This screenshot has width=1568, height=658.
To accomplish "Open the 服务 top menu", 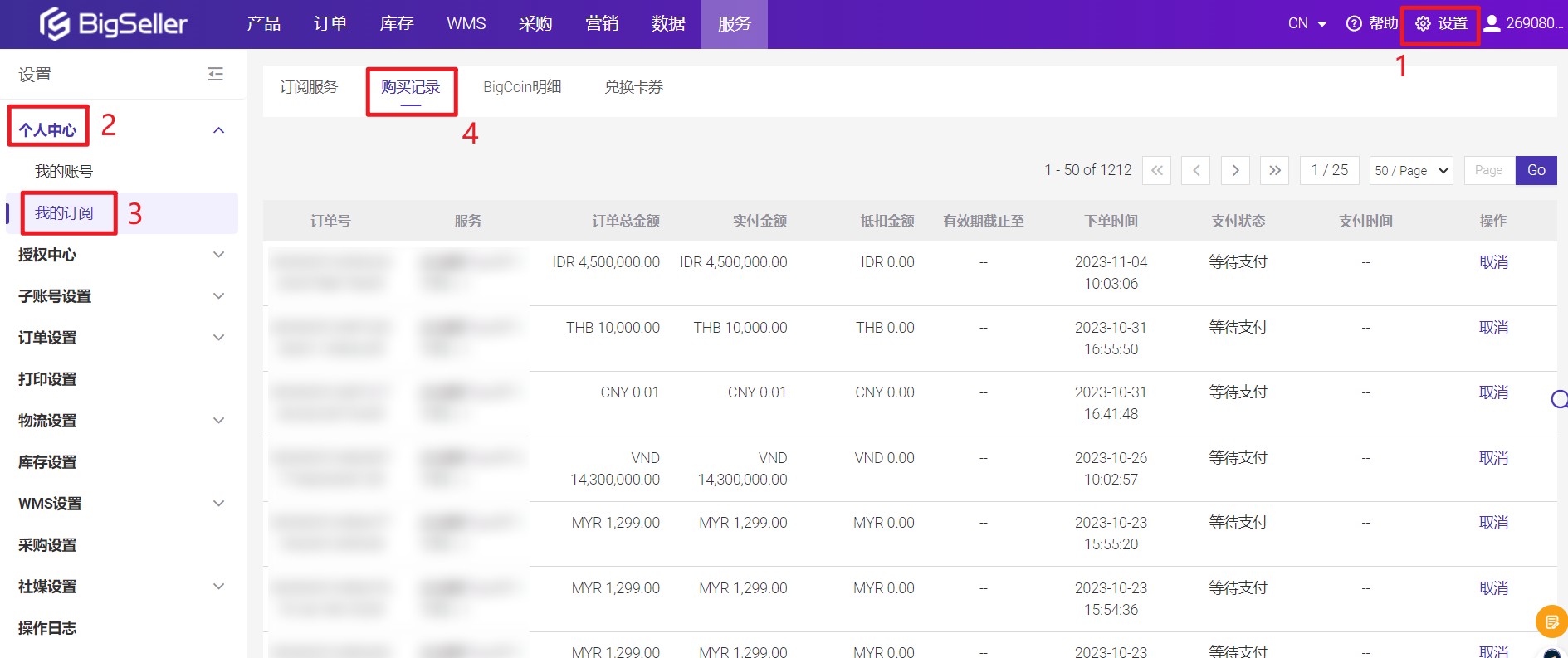I will (735, 24).
